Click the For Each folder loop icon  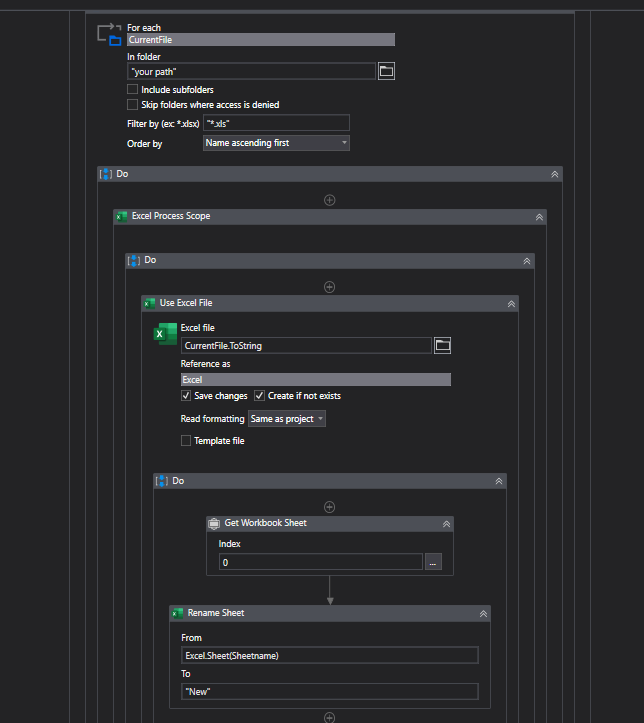click(108, 34)
